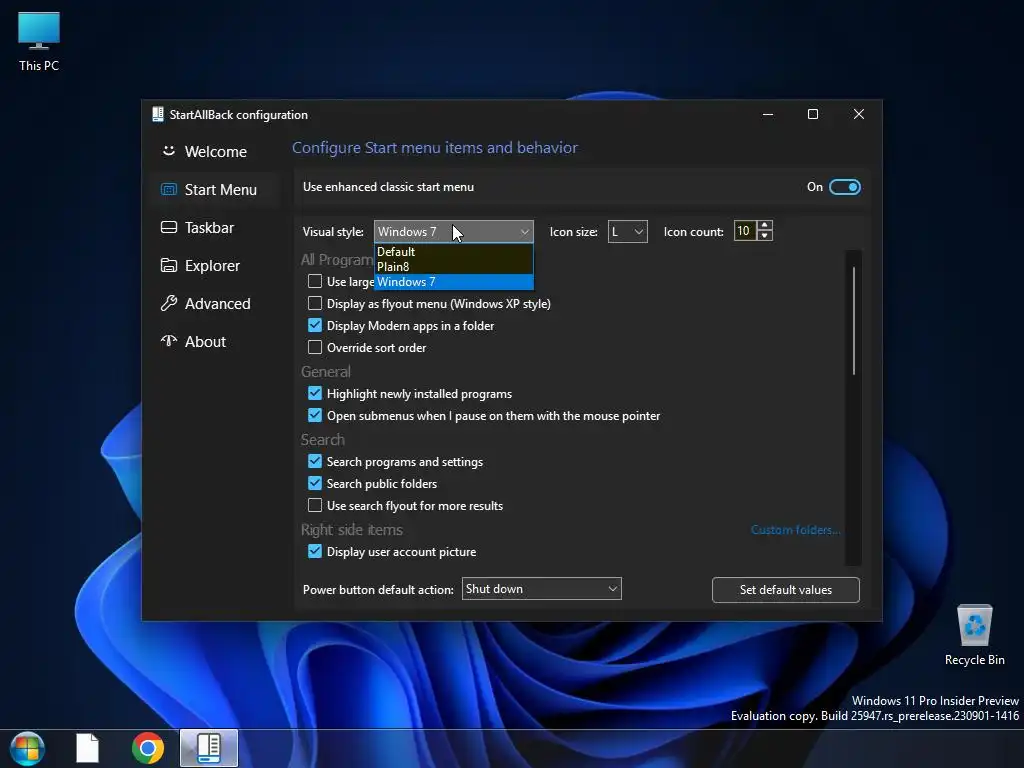Click the StartAllBack title bar icon
The height and width of the screenshot is (768, 1024).
[157, 114]
